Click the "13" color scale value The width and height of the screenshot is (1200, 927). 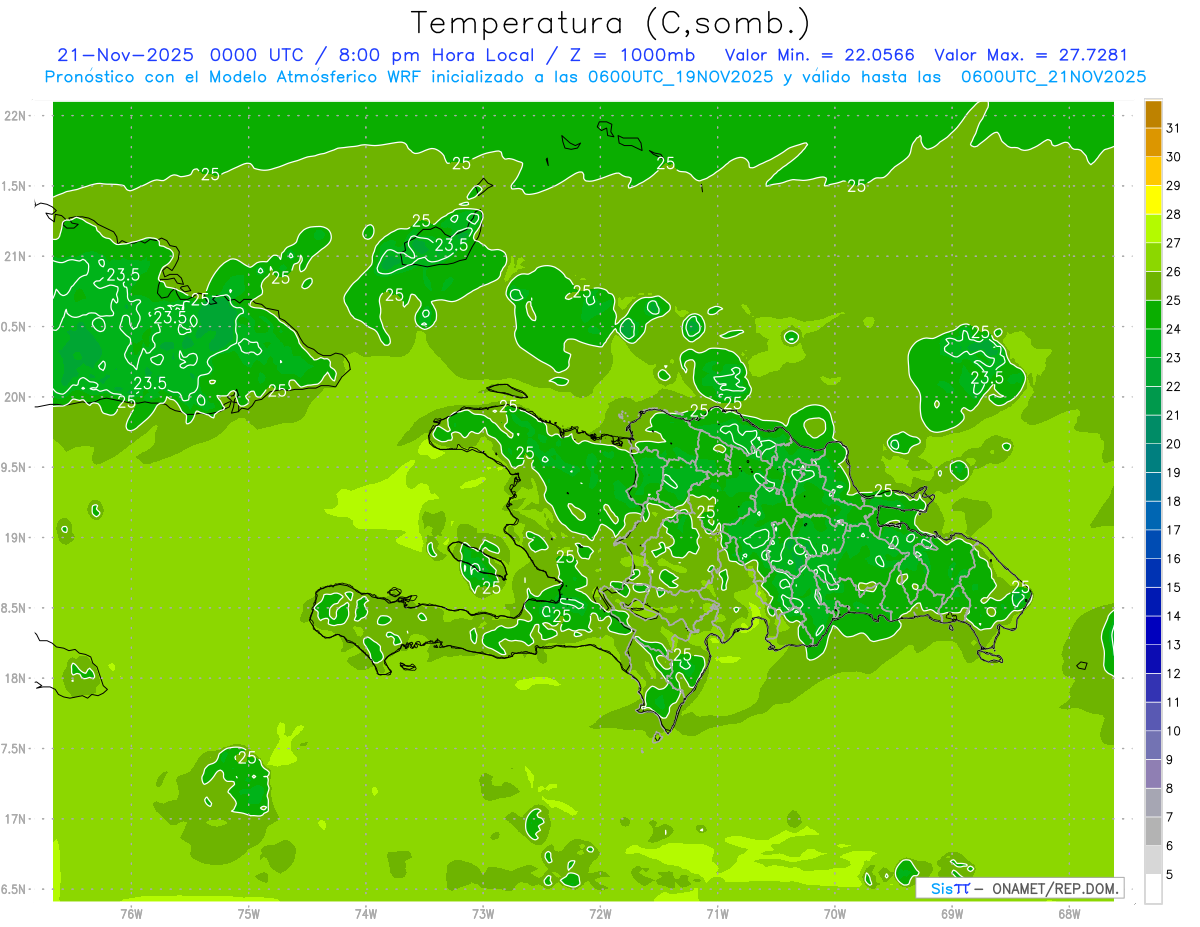tap(1174, 645)
